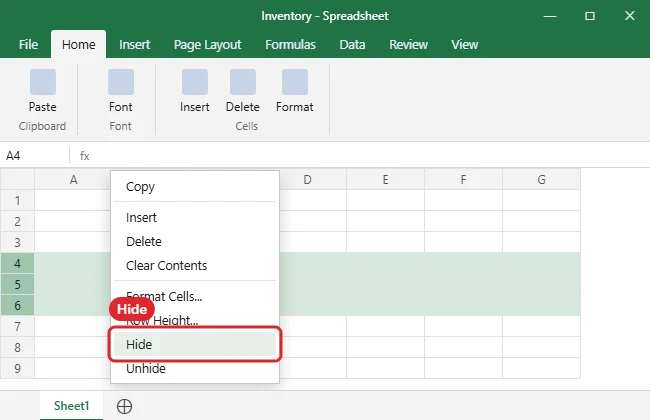Select column E header
Screen dimensions: 650x420
[386, 180]
